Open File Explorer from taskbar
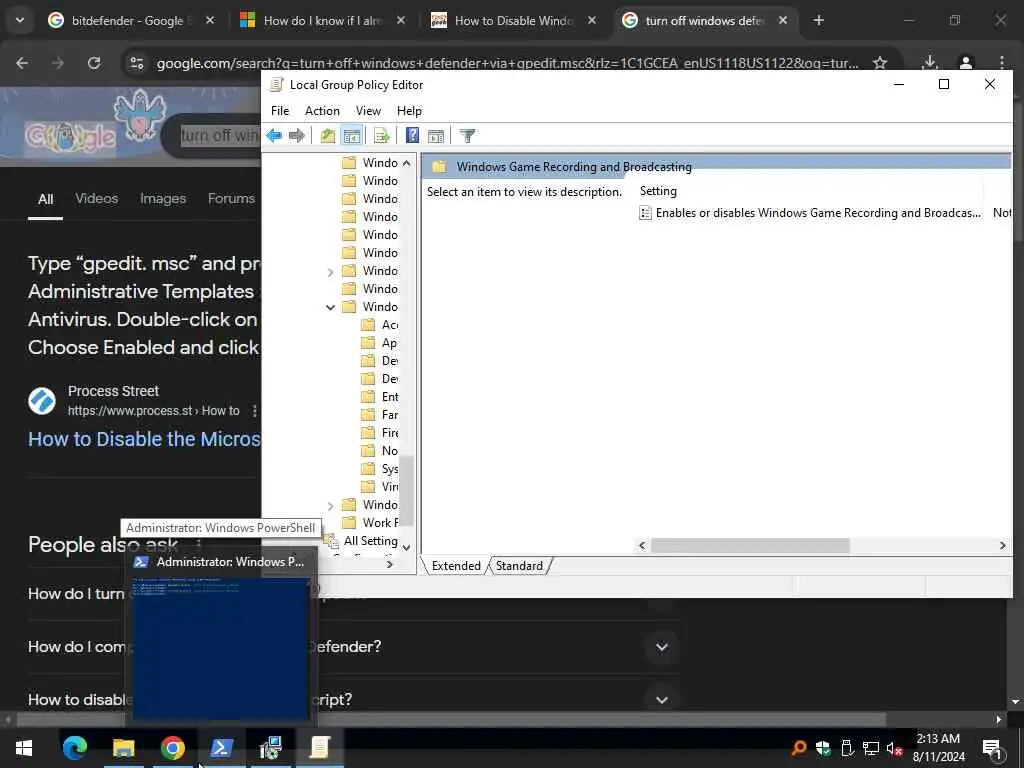 coord(123,748)
